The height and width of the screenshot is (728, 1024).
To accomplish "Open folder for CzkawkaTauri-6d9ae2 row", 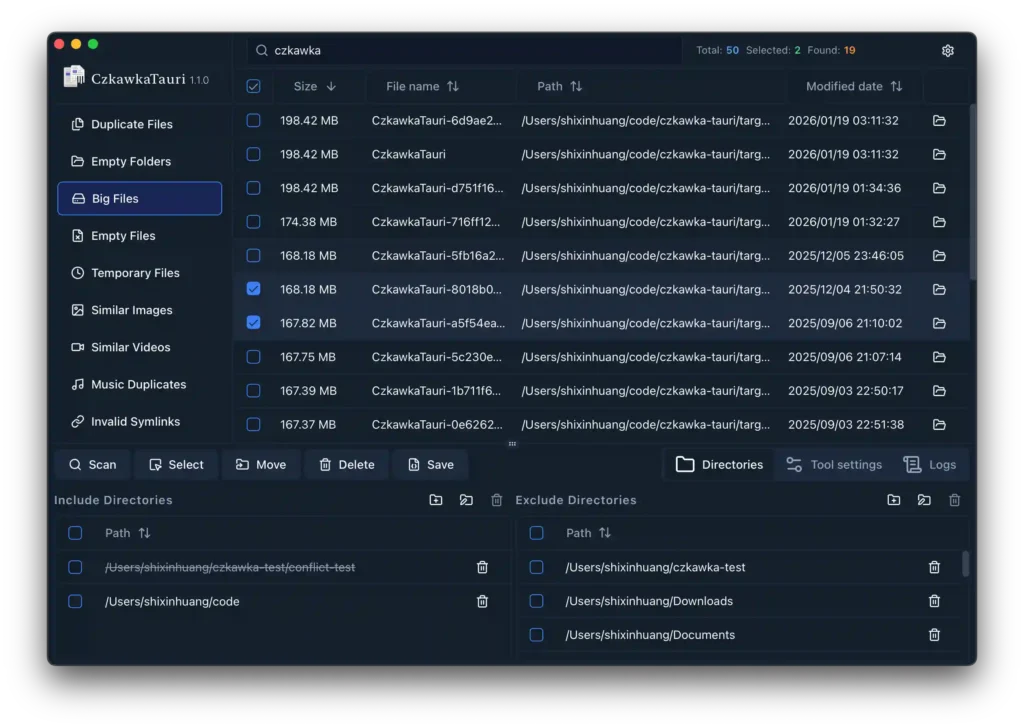I will coord(939,120).
